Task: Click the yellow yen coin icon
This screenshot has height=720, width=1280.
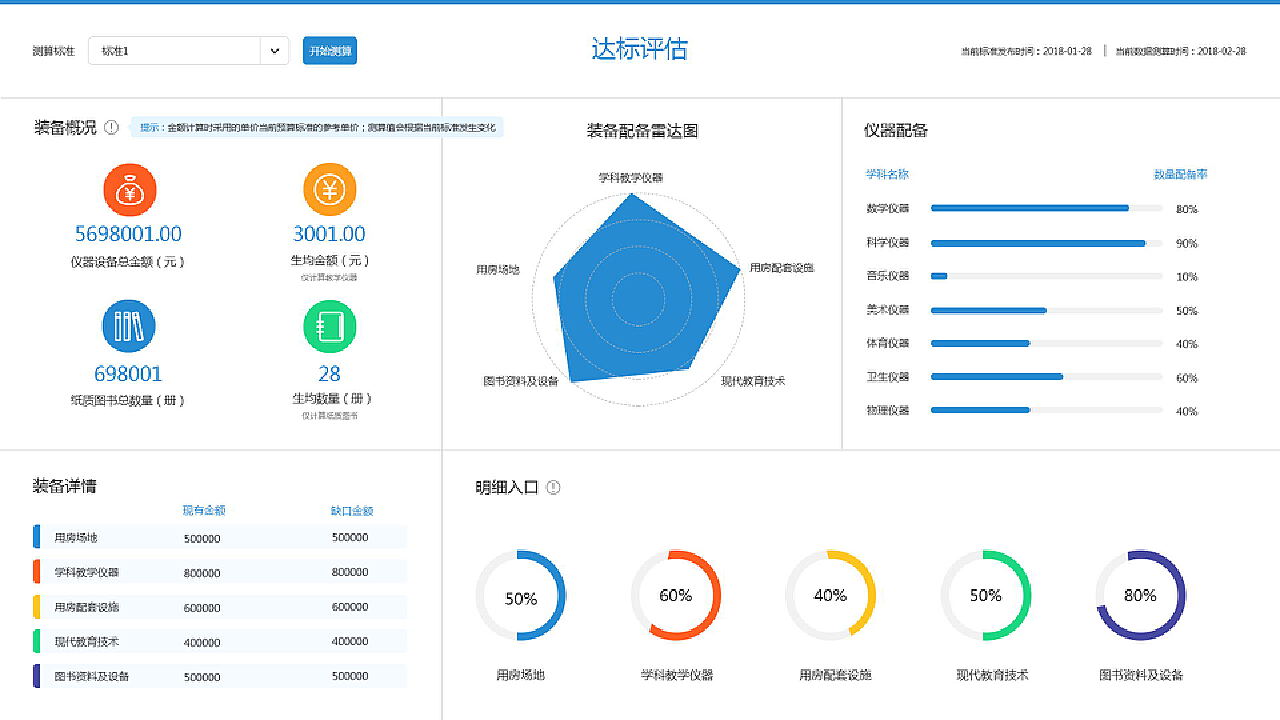Action: (x=329, y=189)
